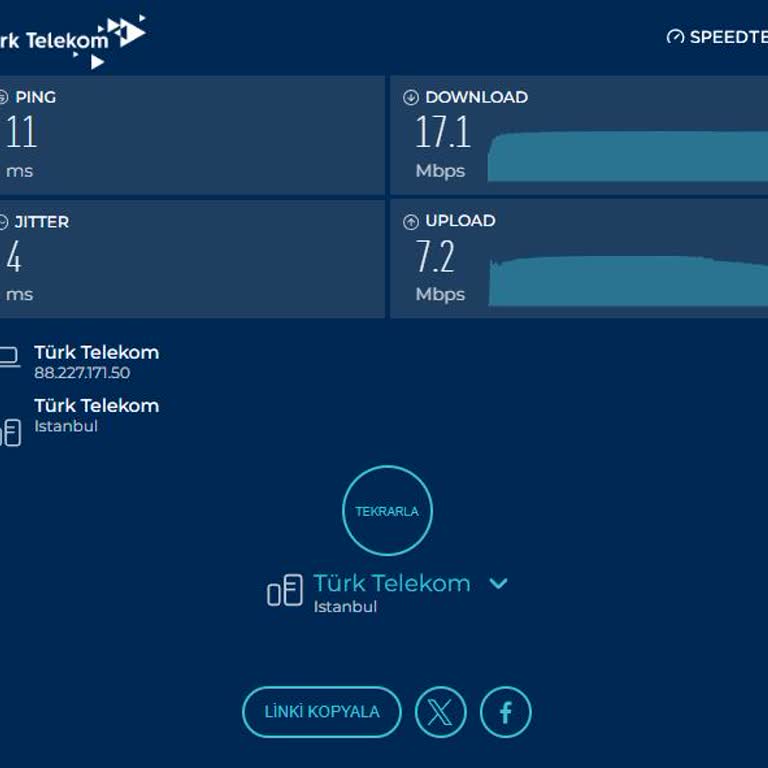Click the jitter value 4
Image resolution: width=768 pixels, height=768 pixels.
[14, 256]
